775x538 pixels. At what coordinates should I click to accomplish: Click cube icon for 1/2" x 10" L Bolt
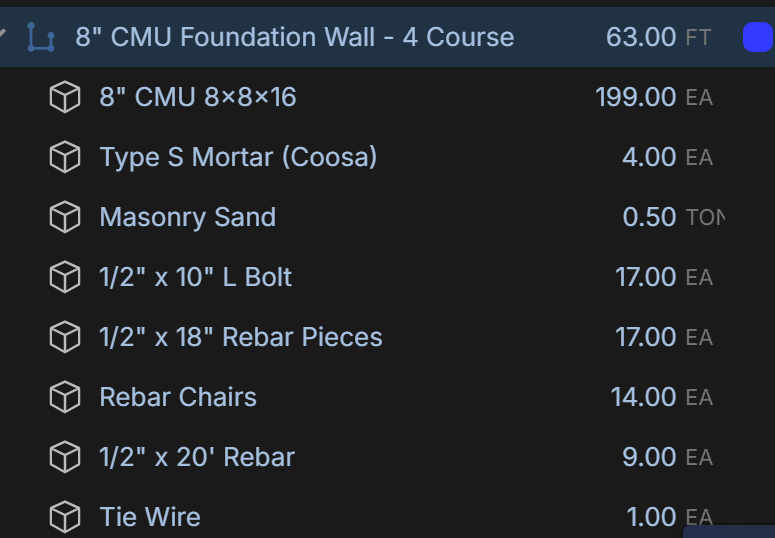tap(65, 277)
